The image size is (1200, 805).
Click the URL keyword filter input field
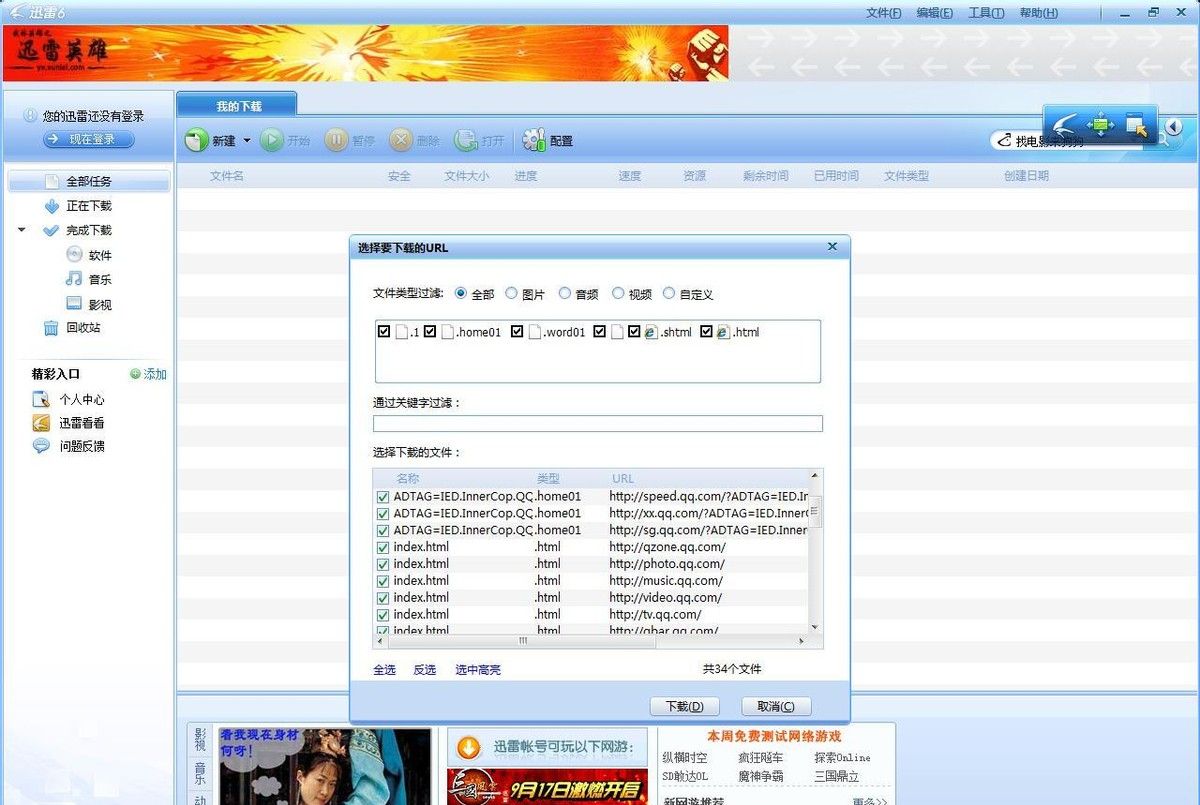point(597,423)
